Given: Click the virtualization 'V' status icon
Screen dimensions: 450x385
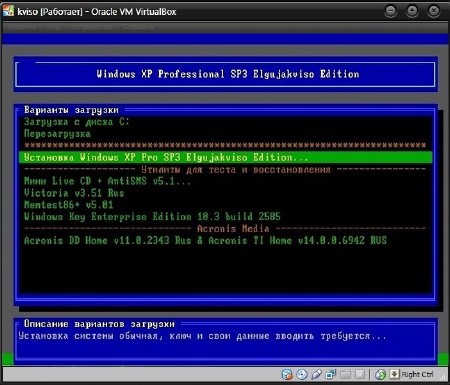Looking at the screenshot, I should click(x=360, y=374).
